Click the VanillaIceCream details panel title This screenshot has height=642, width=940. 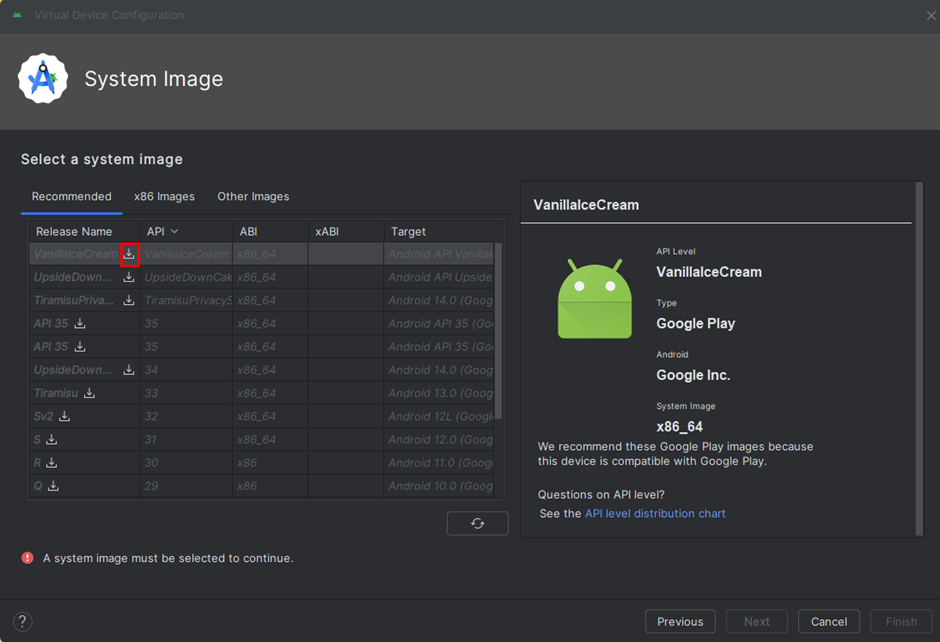(x=586, y=205)
